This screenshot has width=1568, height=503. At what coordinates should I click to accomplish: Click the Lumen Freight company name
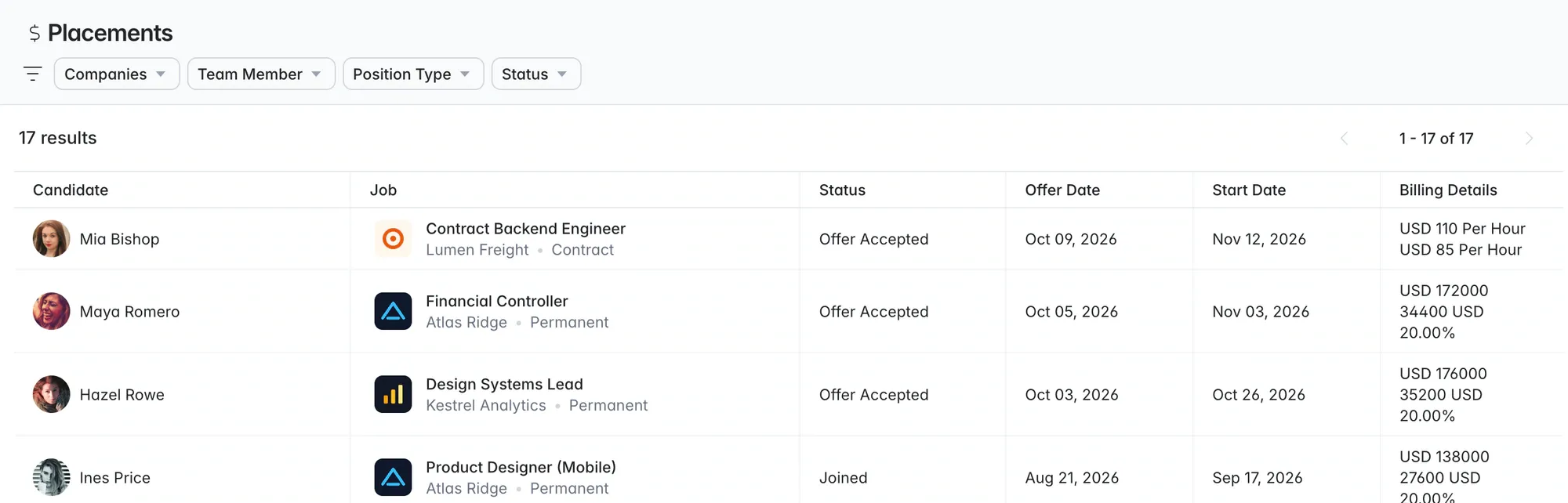[477, 249]
